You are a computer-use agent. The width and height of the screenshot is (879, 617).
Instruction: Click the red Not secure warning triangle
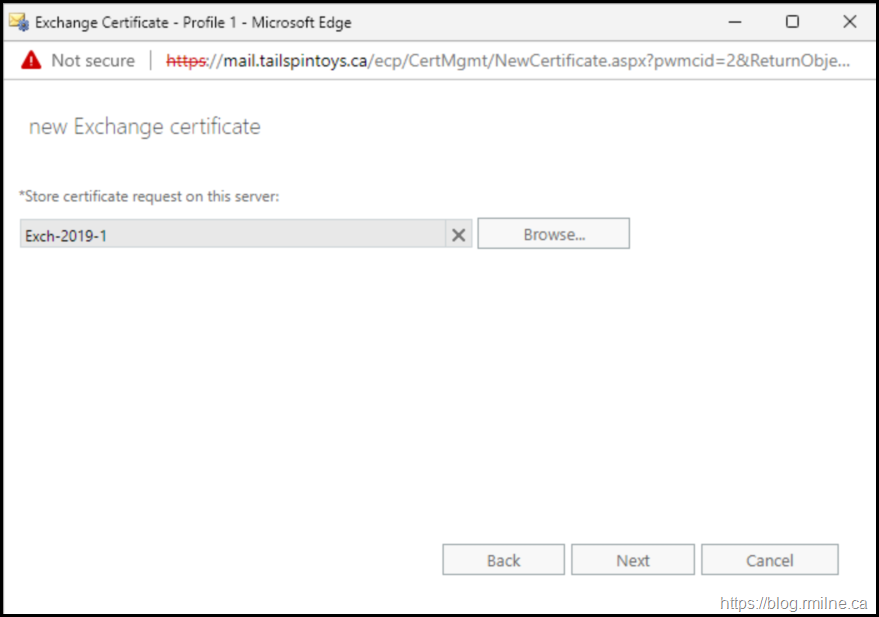(31, 61)
